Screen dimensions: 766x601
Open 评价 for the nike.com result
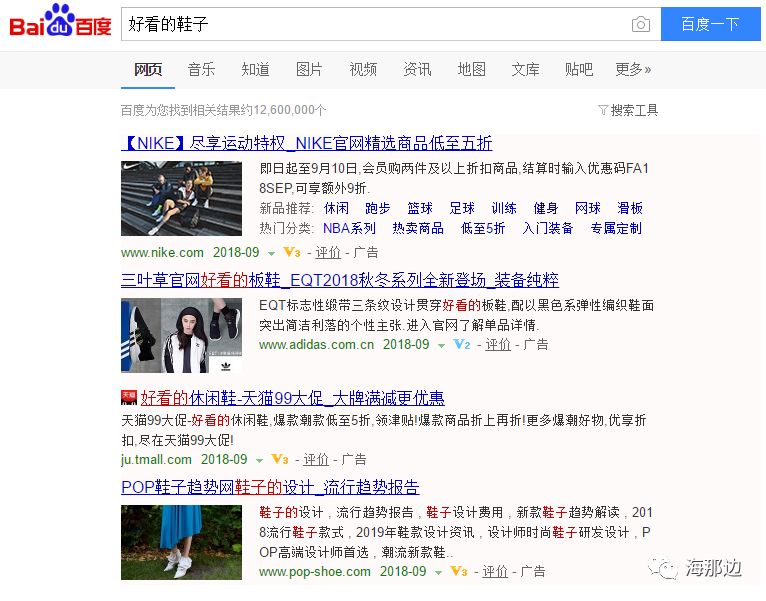328,253
